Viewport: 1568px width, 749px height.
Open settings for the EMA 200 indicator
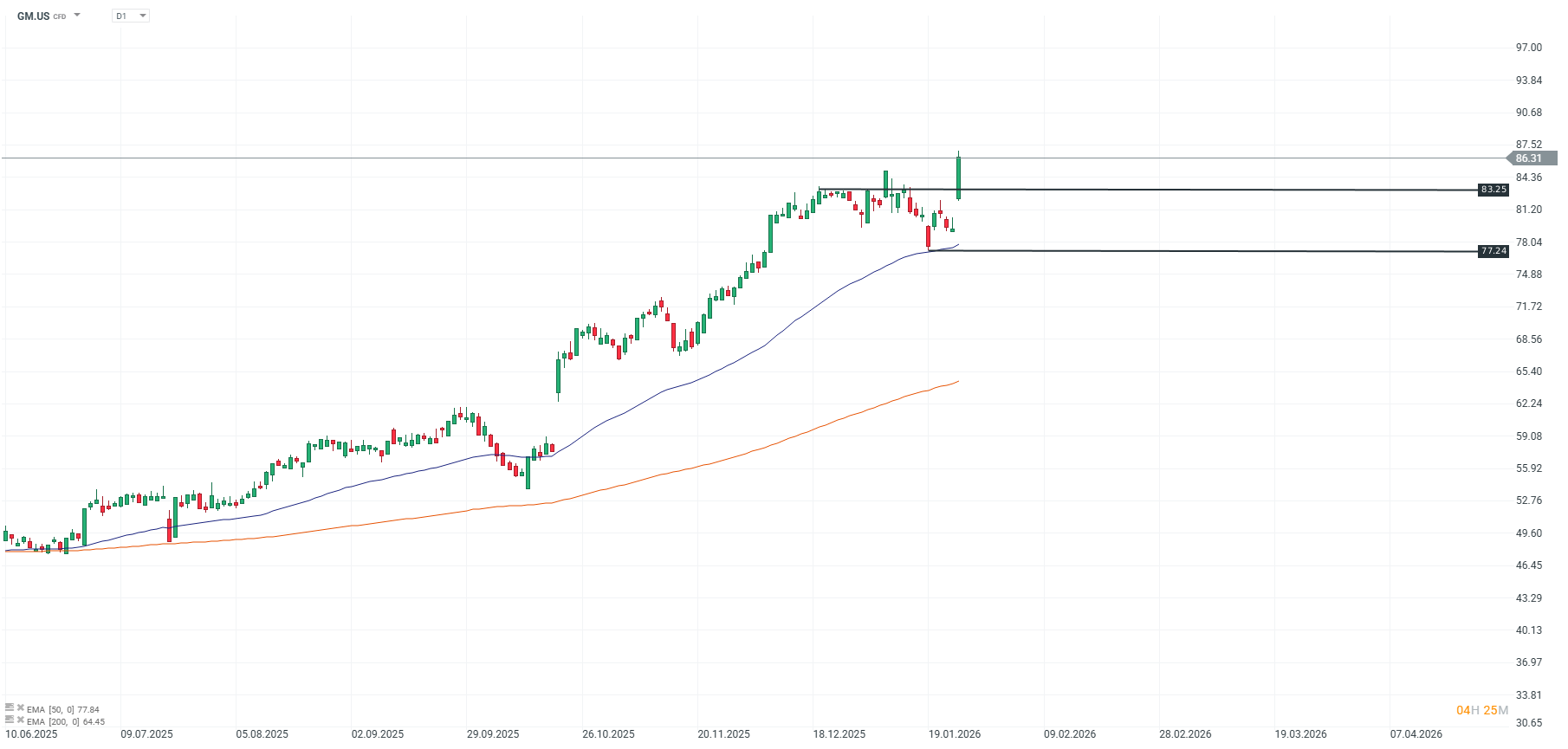point(10,720)
